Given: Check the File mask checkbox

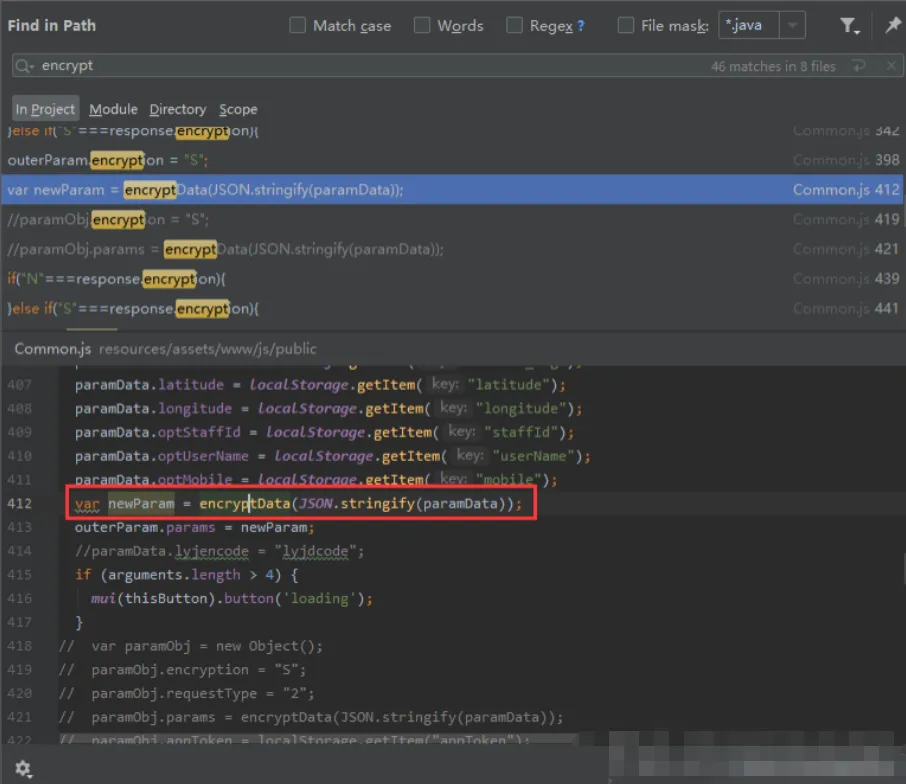Looking at the screenshot, I should (626, 26).
